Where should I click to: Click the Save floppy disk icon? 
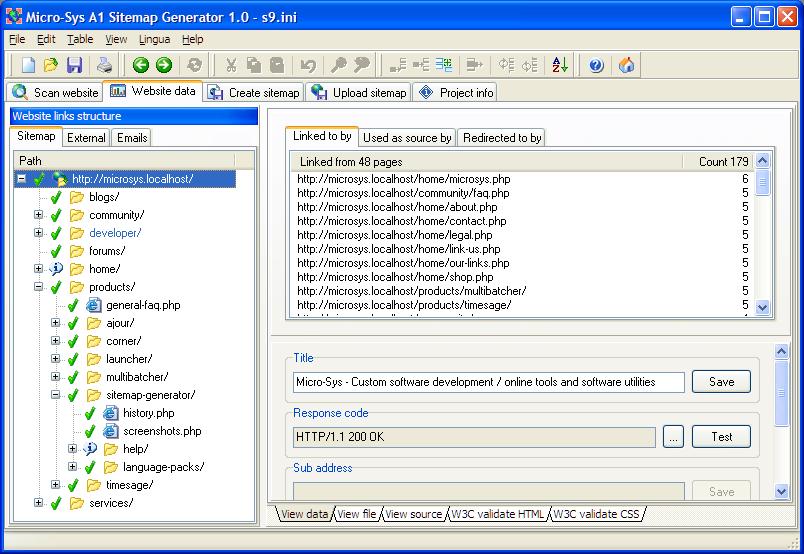click(x=74, y=65)
